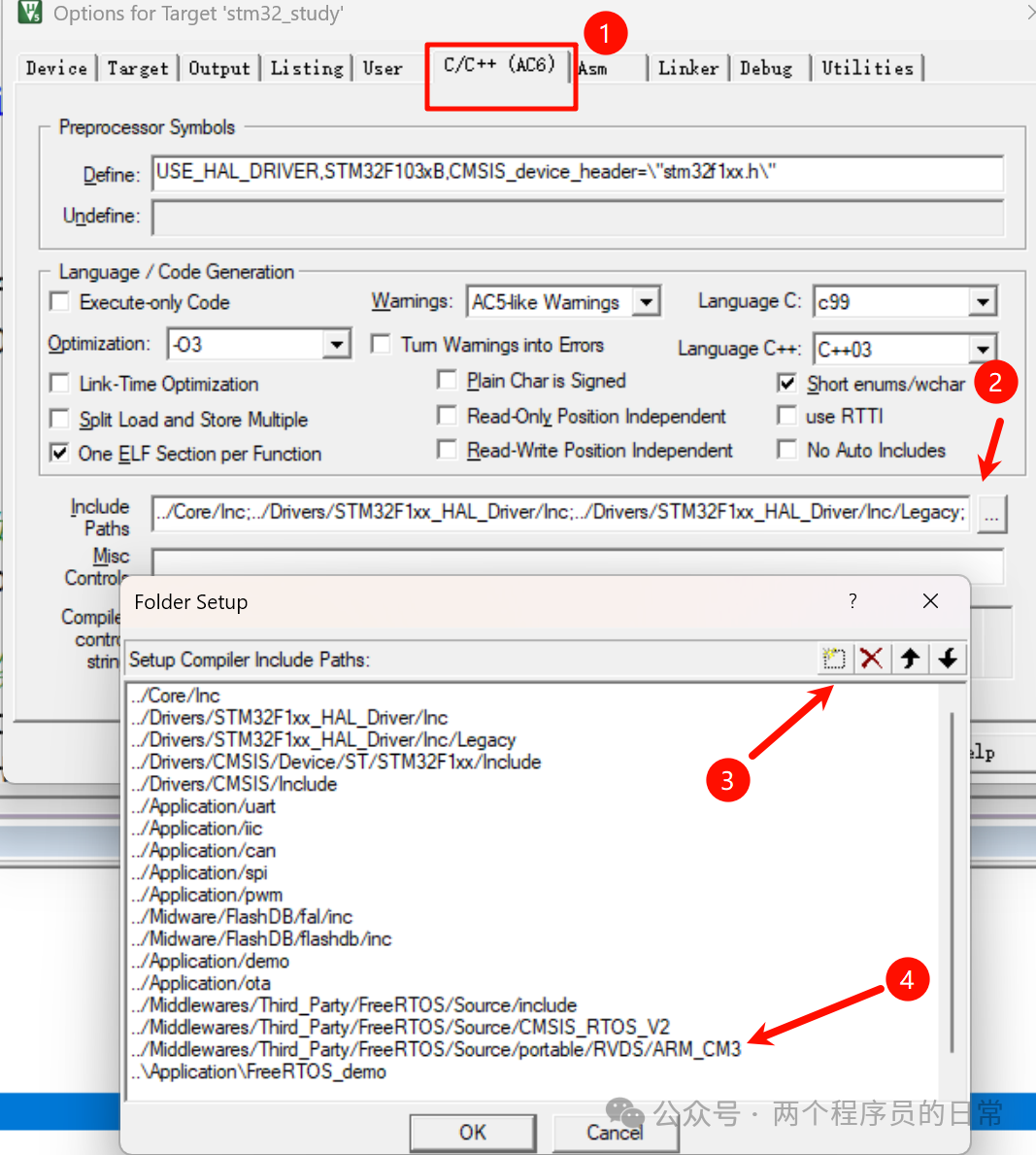Screen dimensions: 1036x1155
Task: Select ../Midware/FlashDB/flashdb/inc path
Action: click(261, 938)
